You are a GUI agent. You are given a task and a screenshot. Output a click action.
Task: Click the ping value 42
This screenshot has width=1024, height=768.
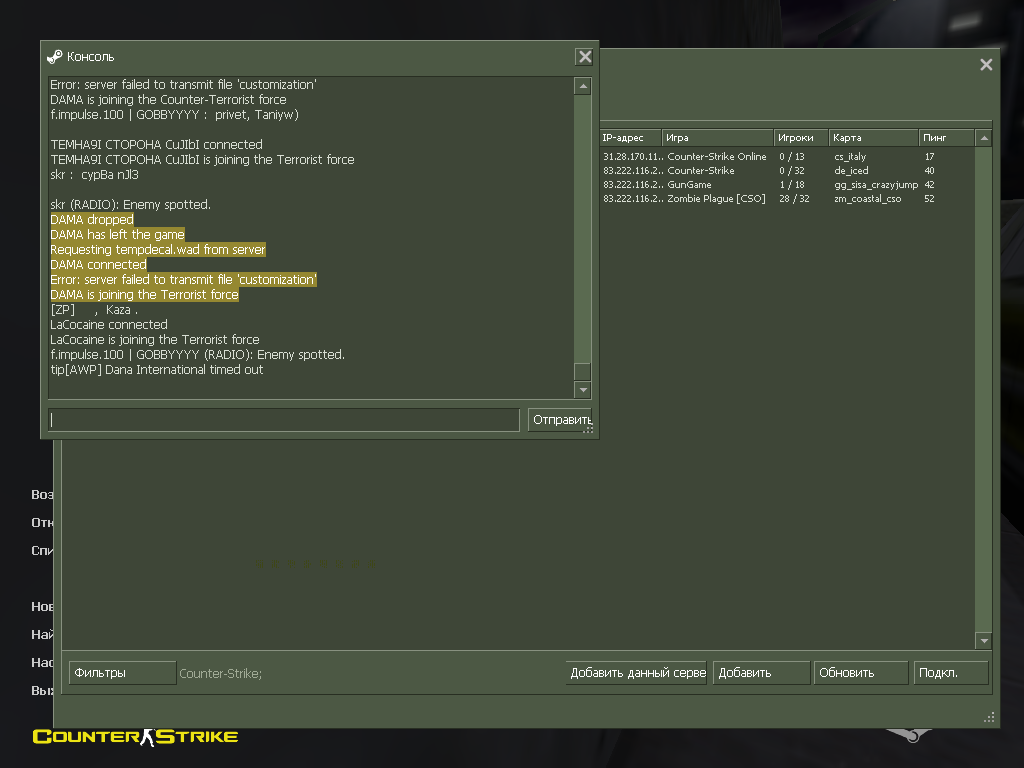click(929, 185)
